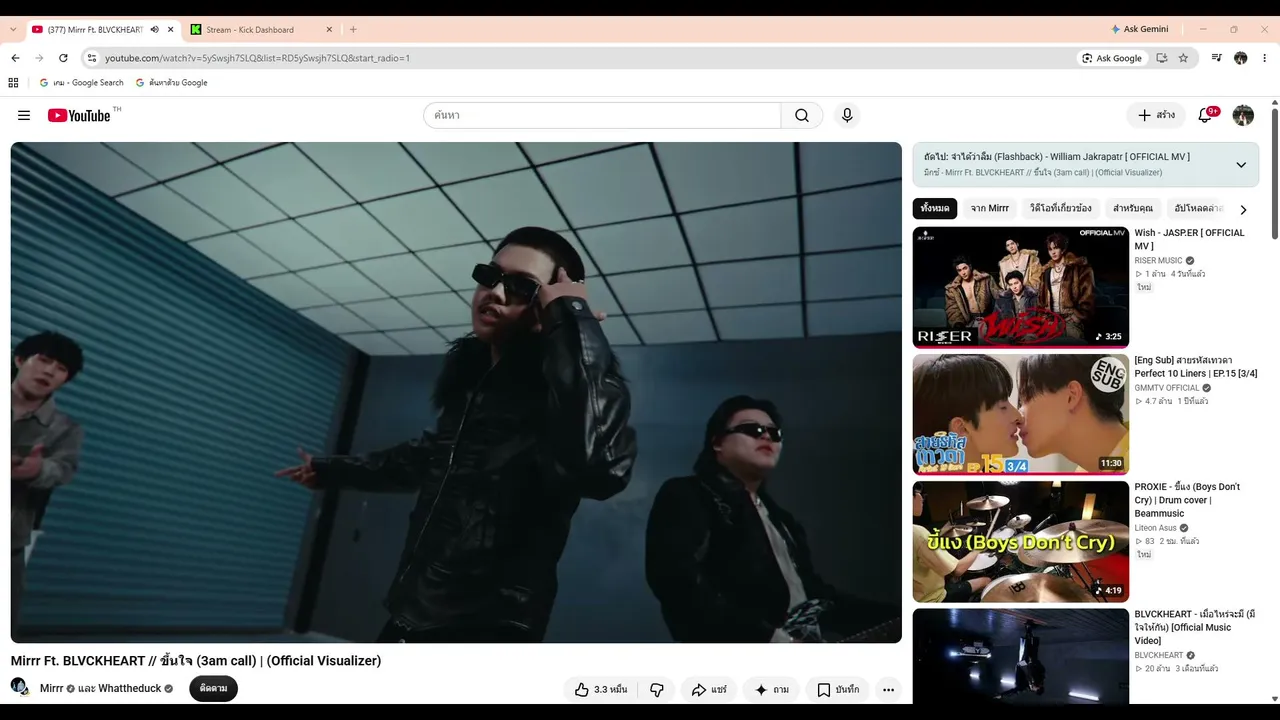Click the Ask Gemini button
This screenshot has width=1280, height=720.
coord(1140,29)
